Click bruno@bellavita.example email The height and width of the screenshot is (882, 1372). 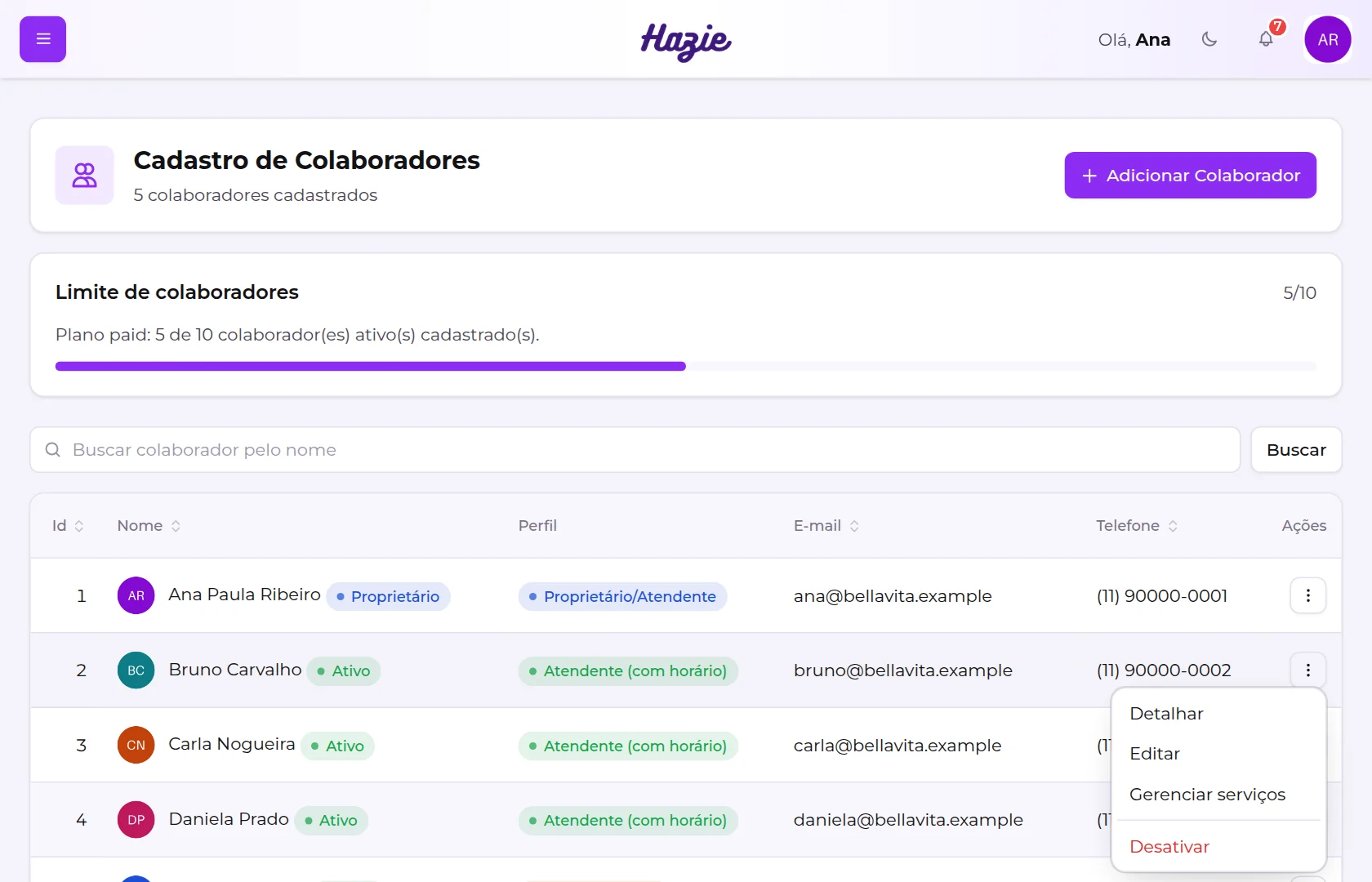[x=903, y=670]
